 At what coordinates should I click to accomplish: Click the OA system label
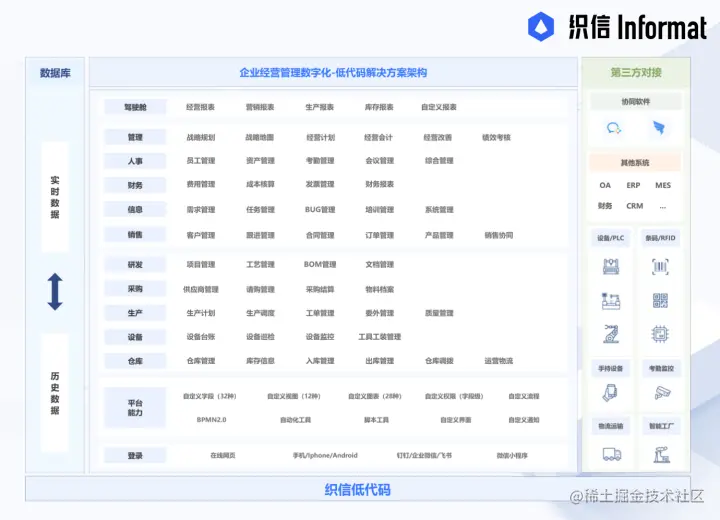(605, 185)
